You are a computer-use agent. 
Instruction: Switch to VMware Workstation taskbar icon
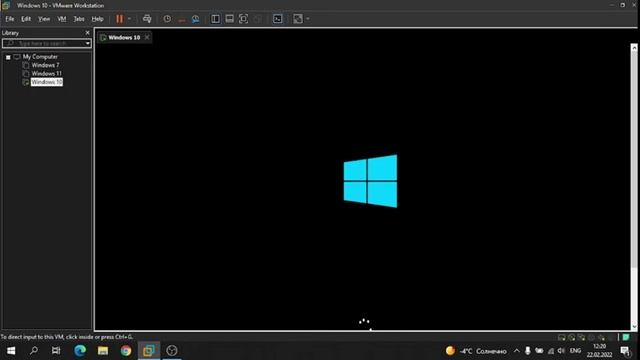pyautogui.click(x=149, y=351)
